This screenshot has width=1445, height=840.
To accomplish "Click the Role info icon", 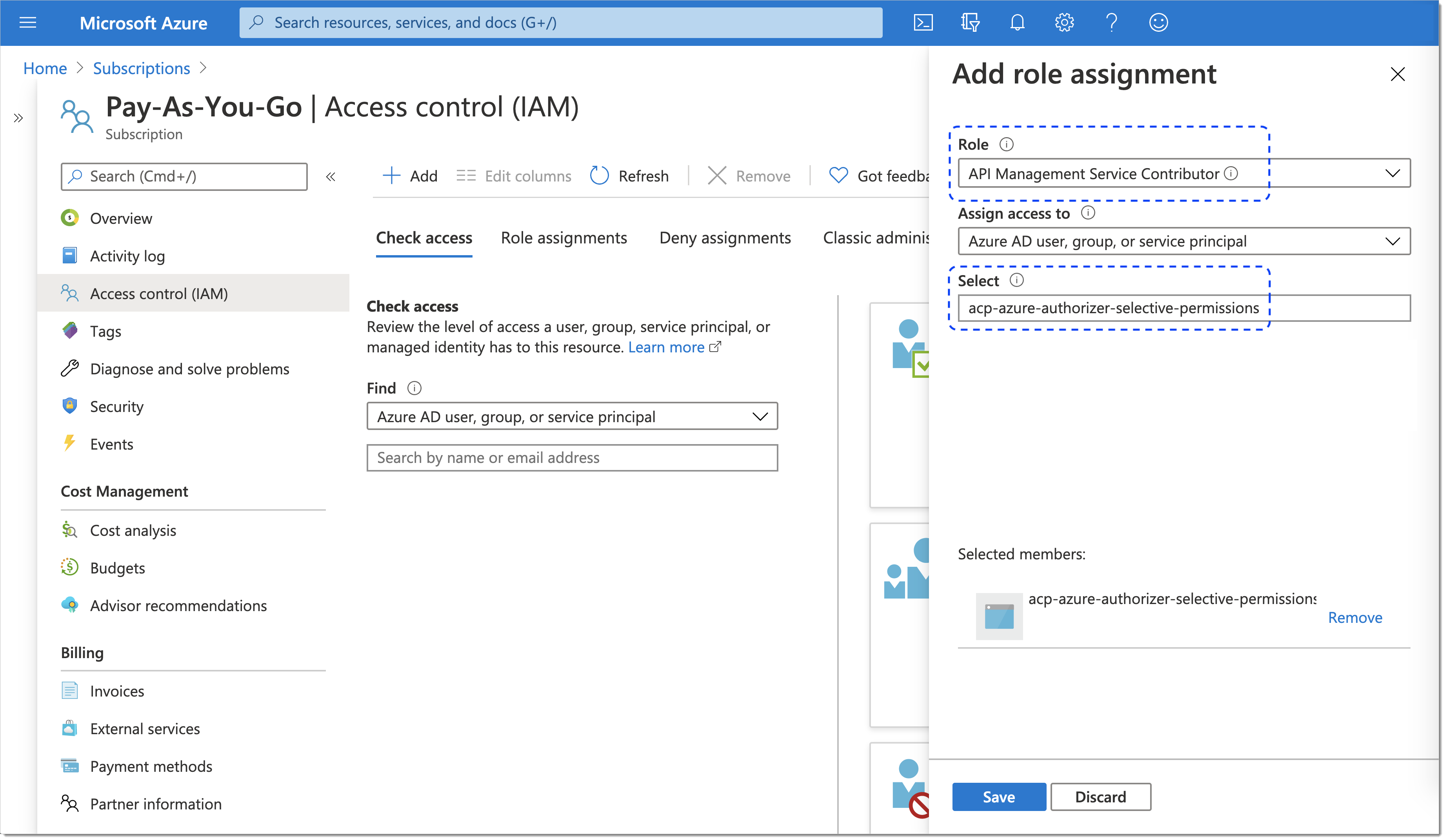I will pos(1006,145).
